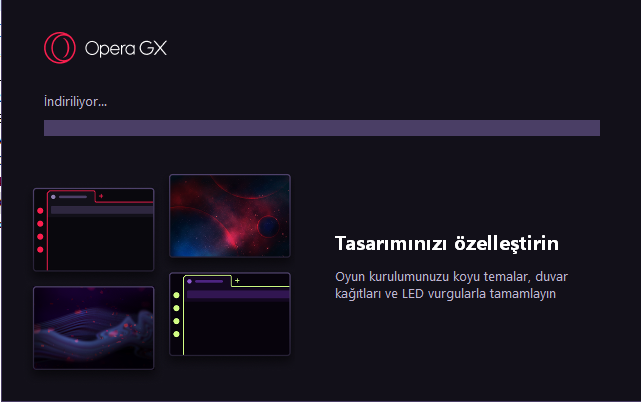Click the address bar in red mockup
Viewport: 641px width, 402px height.
102,210
